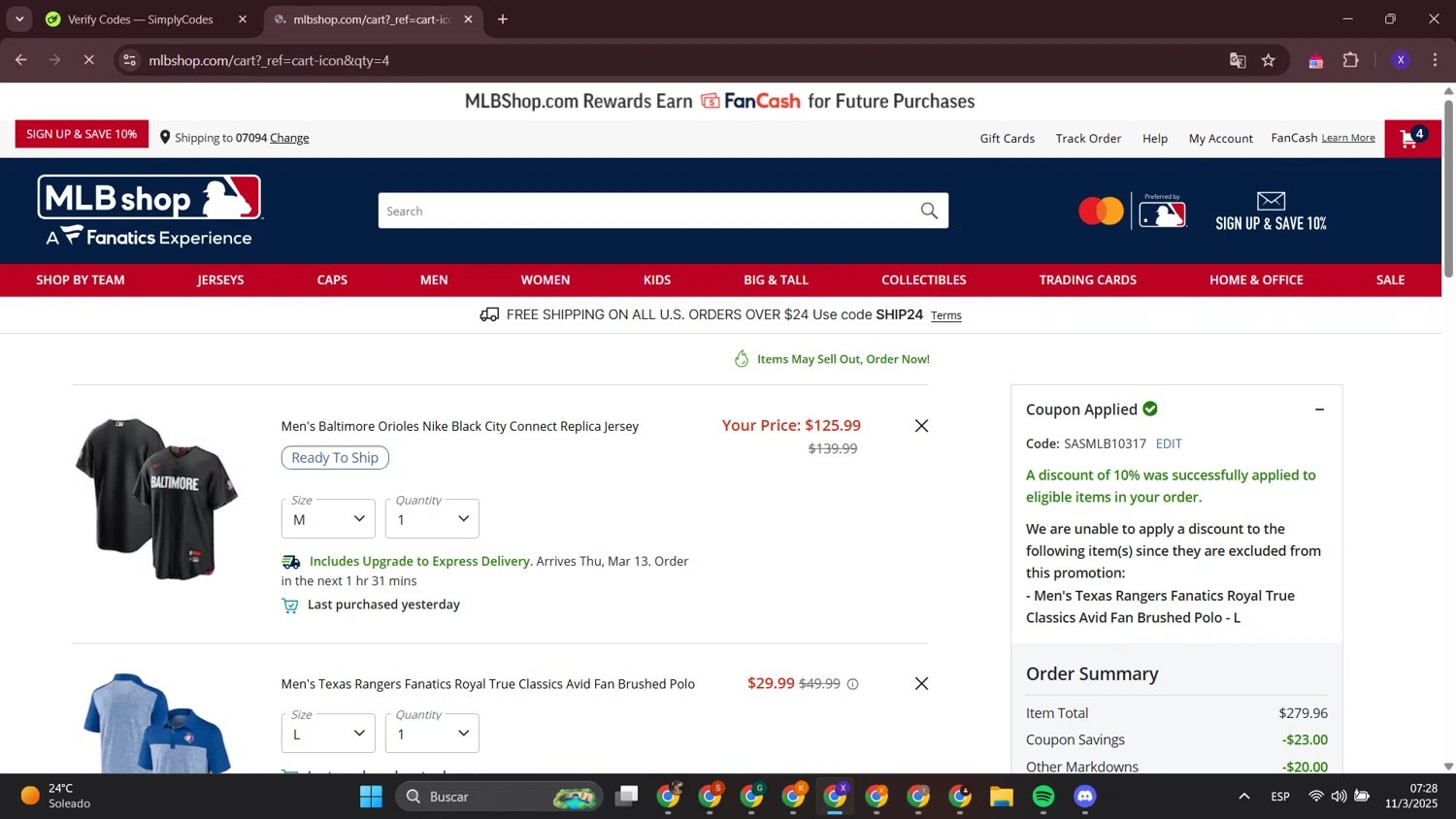Open the Texas Rangers polo title link

click(x=487, y=684)
